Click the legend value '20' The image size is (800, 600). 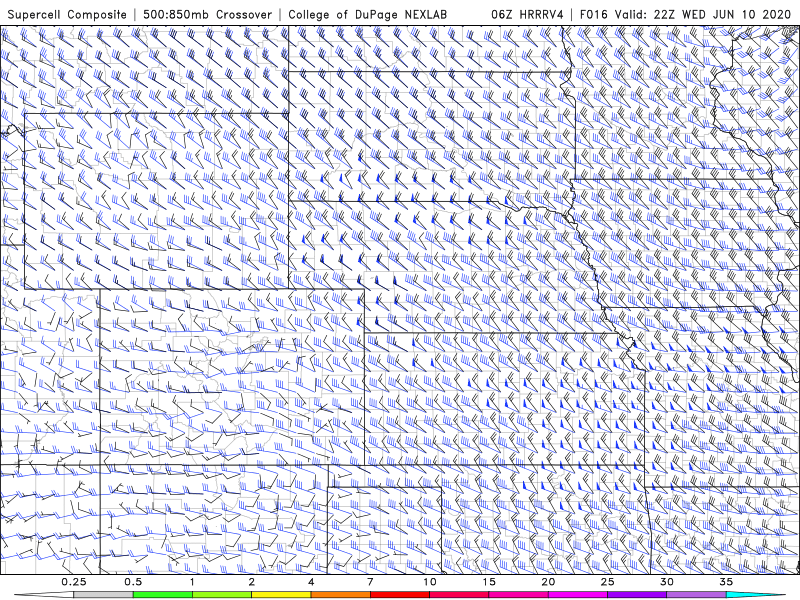pos(548,582)
